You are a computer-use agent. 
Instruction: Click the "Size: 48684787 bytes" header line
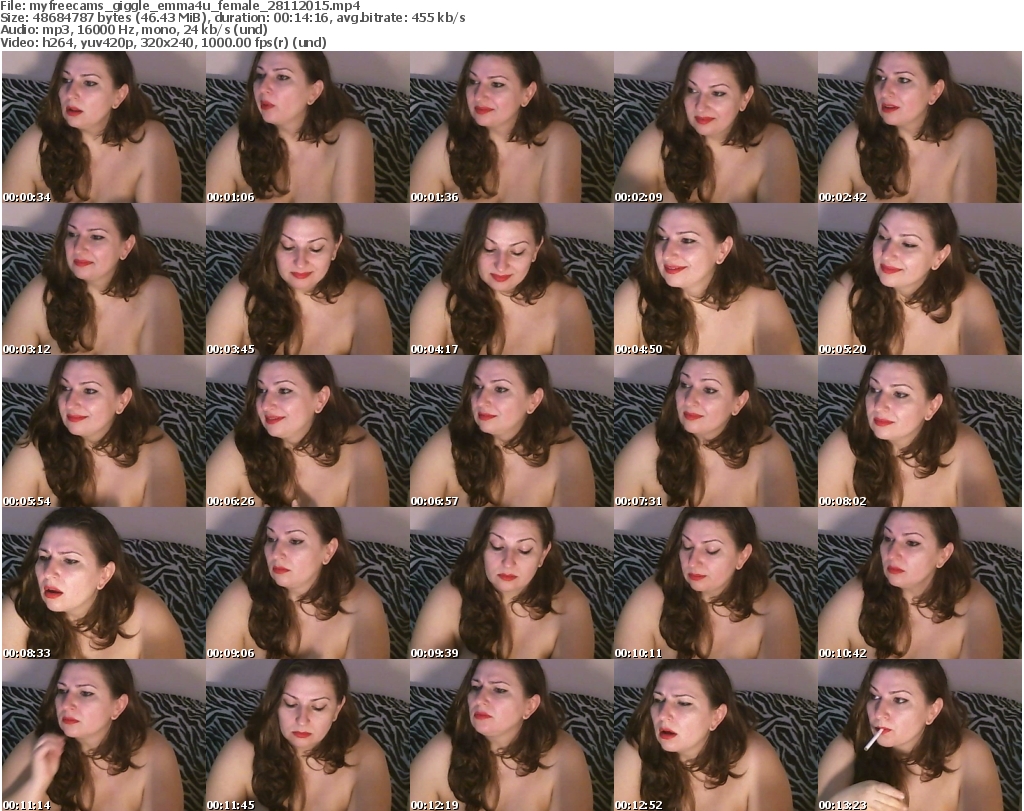[232, 18]
